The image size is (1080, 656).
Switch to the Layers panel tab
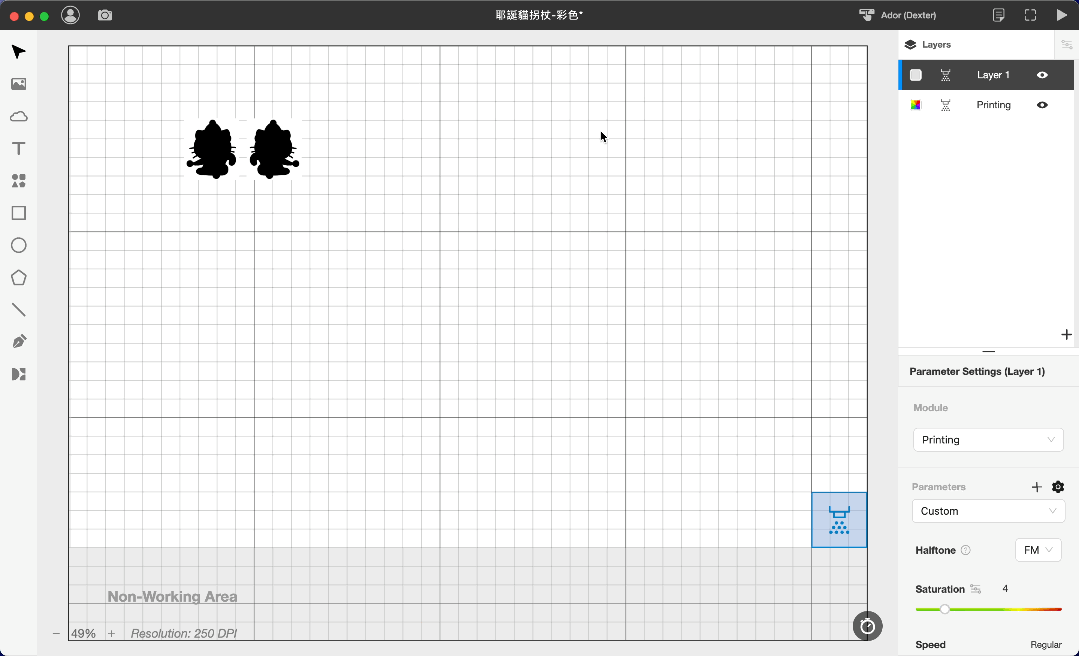928,45
